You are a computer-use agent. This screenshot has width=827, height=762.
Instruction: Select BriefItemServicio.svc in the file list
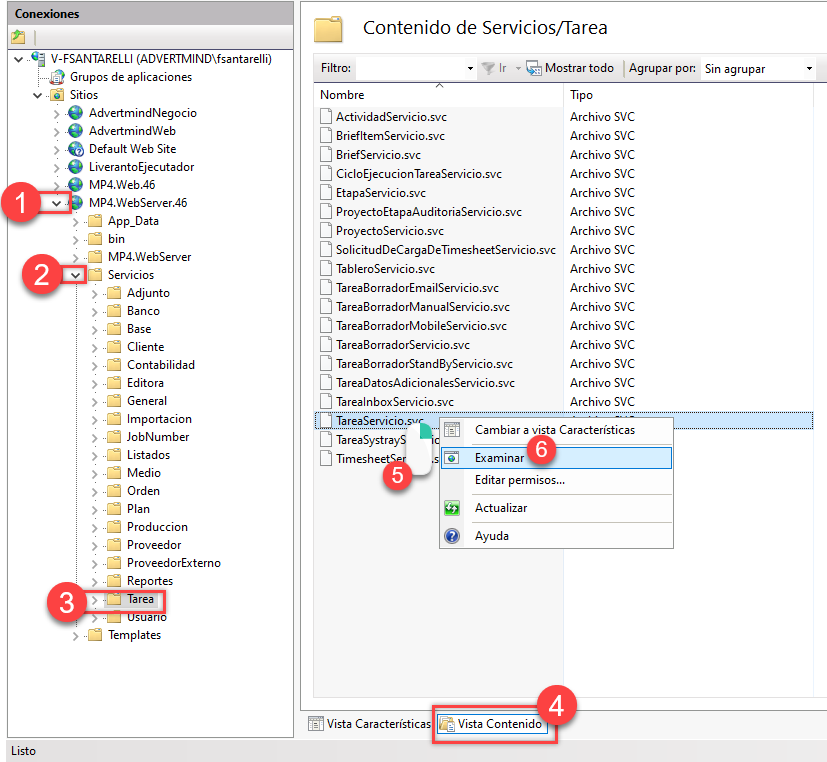click(x=390, y=136)
